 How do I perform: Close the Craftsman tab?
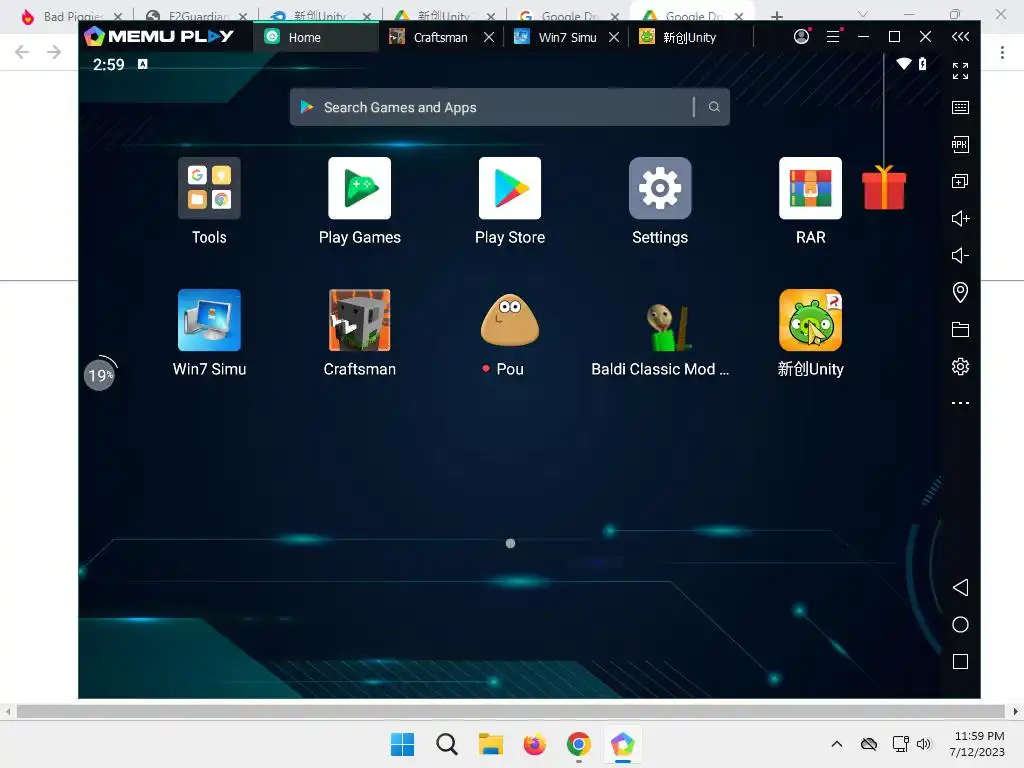click(x=488, y=37)
